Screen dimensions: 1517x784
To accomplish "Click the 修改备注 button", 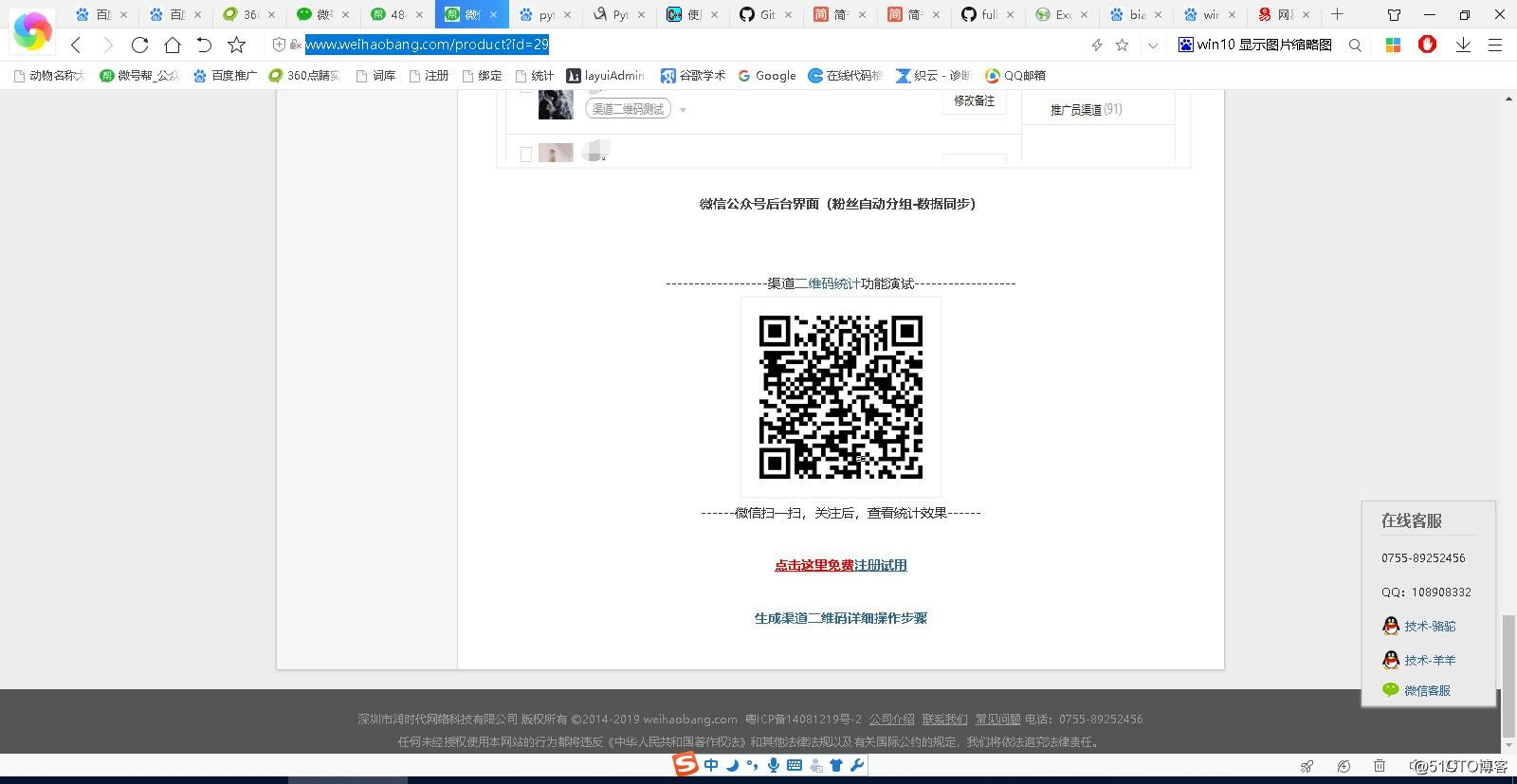I will tap(974, 100).
